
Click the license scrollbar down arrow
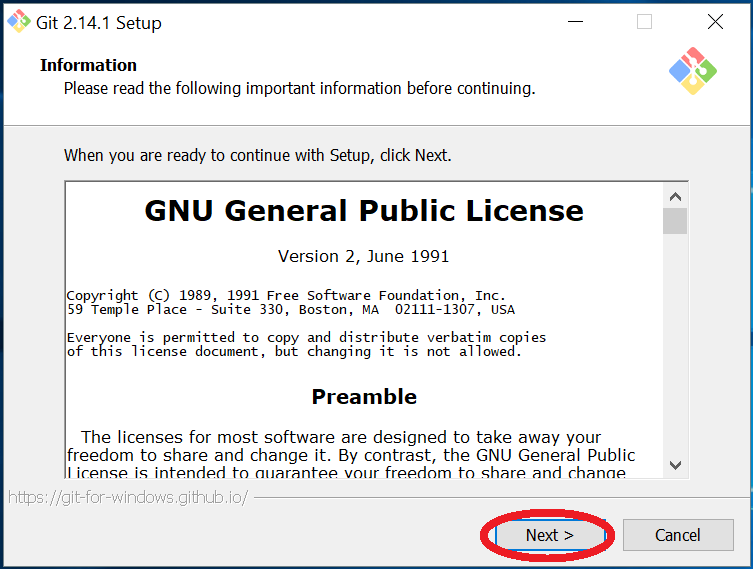pyautogui.click(x=675, y=465)
